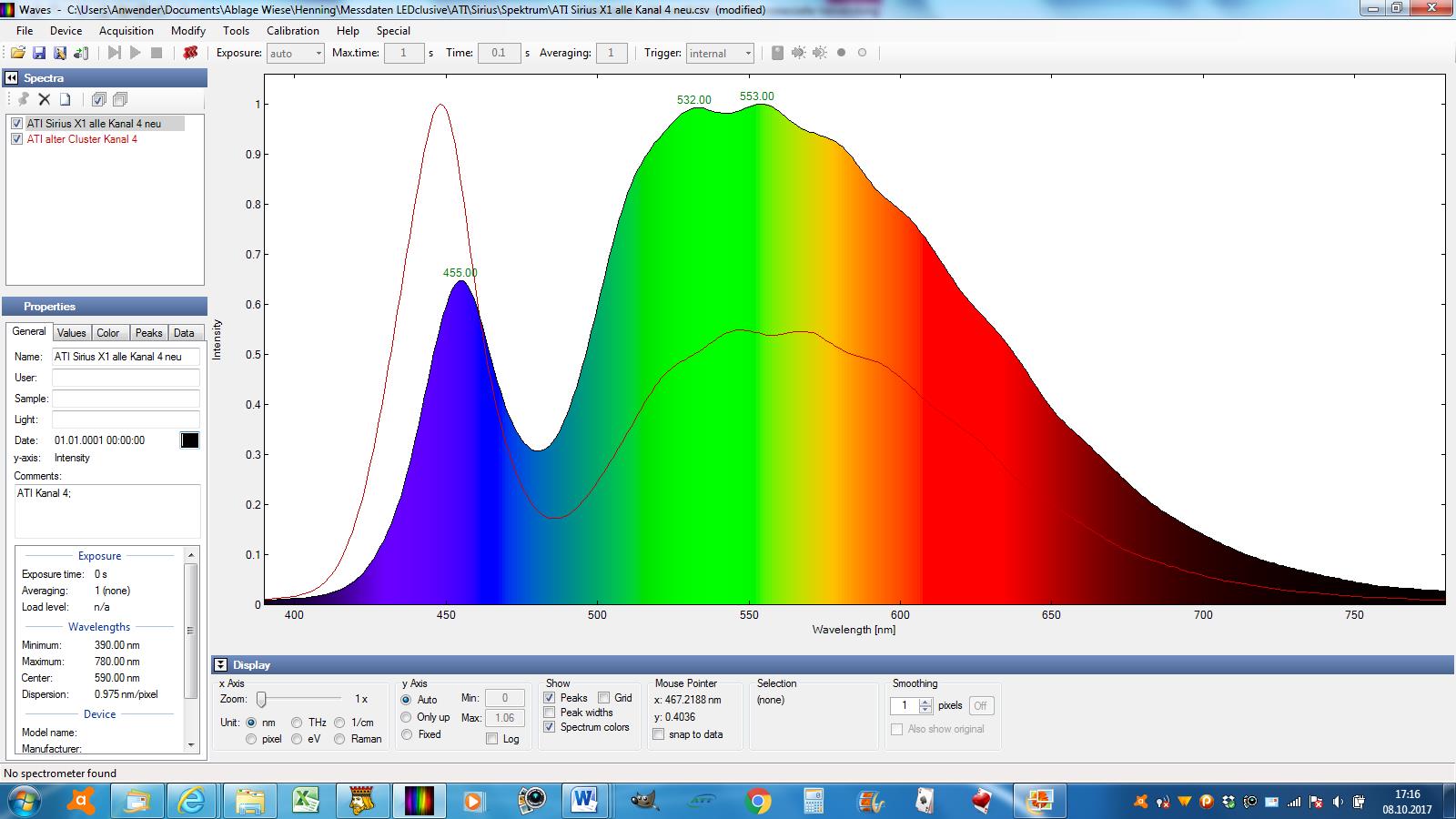
Task: Delete the selected spectrum with the X icon
Action: pyautogui.click(x=44, y=99)
